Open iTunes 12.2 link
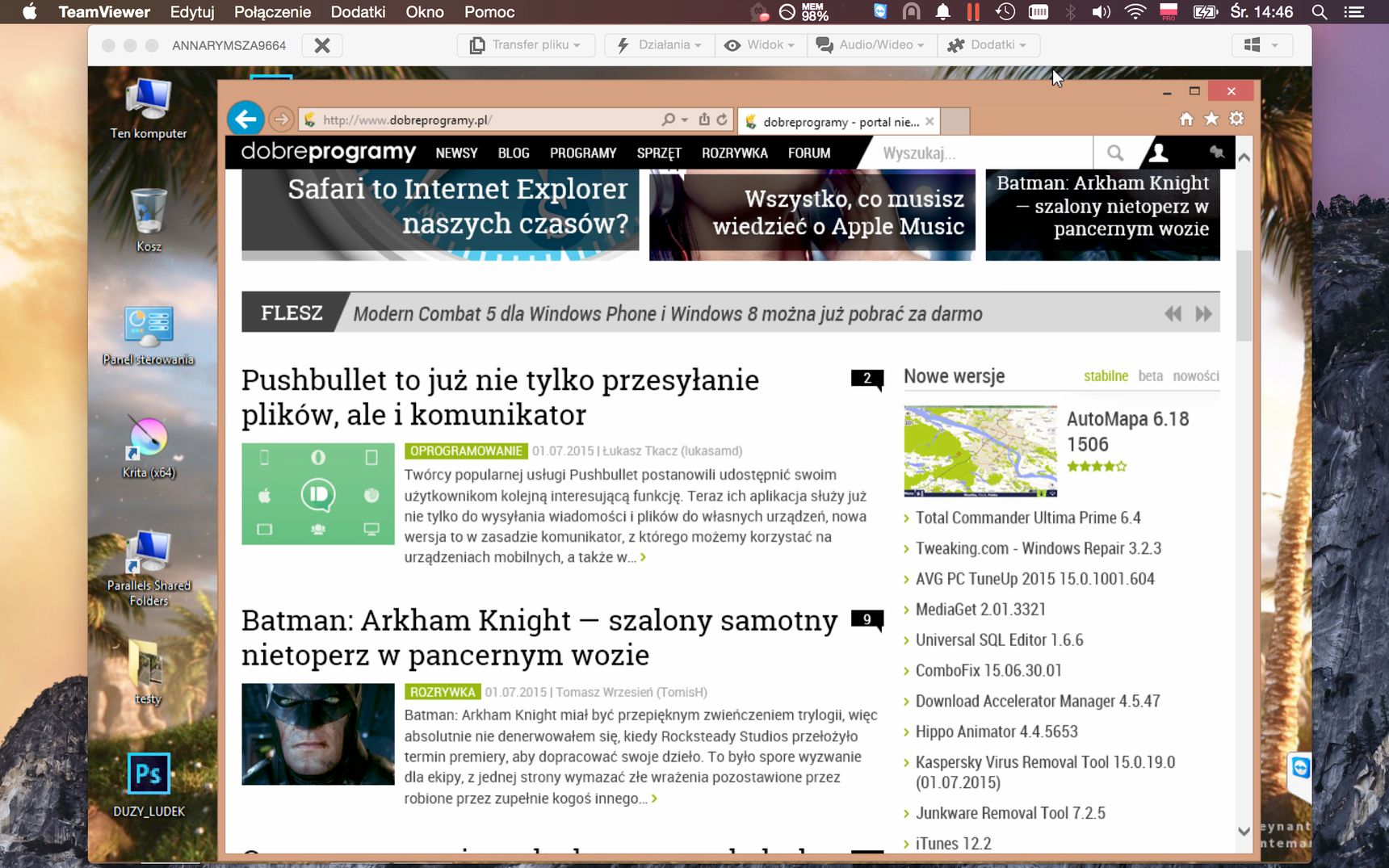The width and height of the screenshot is (1389, 868). click(953, 844)
